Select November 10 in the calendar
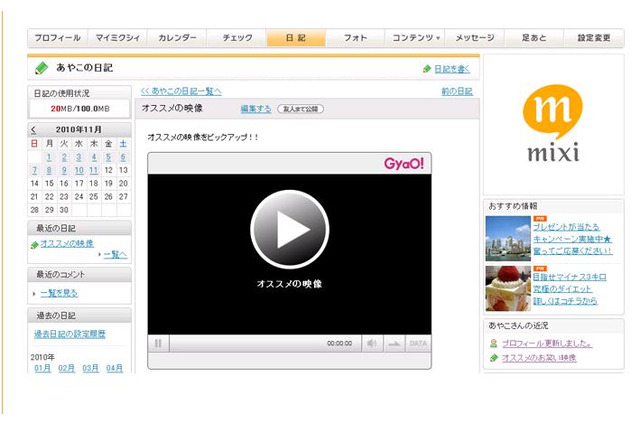Screen dimensions: 640x426 [79, 170]
